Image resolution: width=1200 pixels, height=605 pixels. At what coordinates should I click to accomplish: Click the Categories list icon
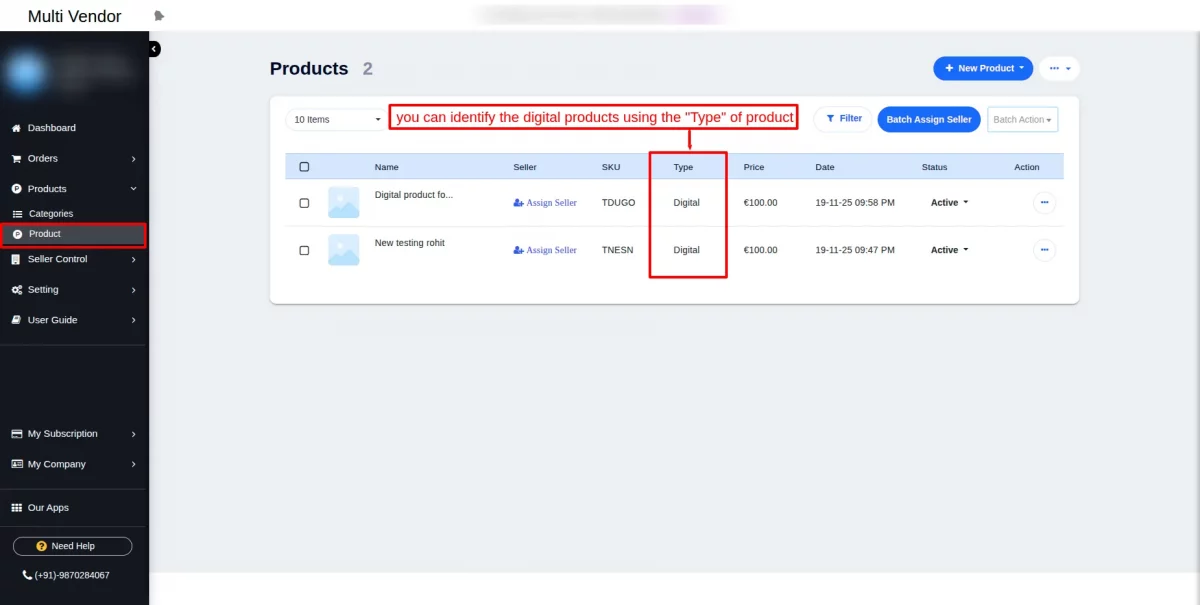pos(17,214)
